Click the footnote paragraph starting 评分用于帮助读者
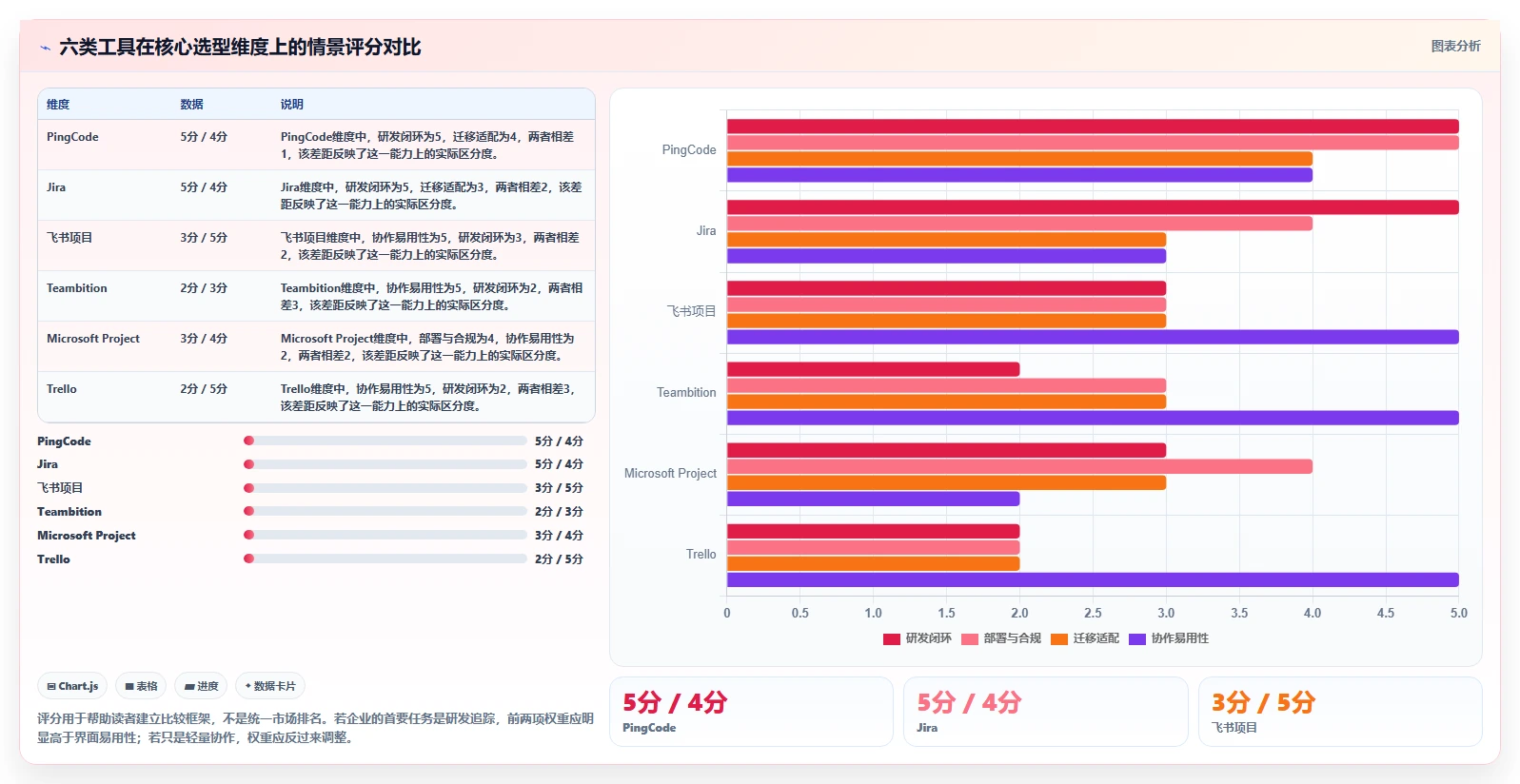 pyautogui.click(x=315, y=728)
